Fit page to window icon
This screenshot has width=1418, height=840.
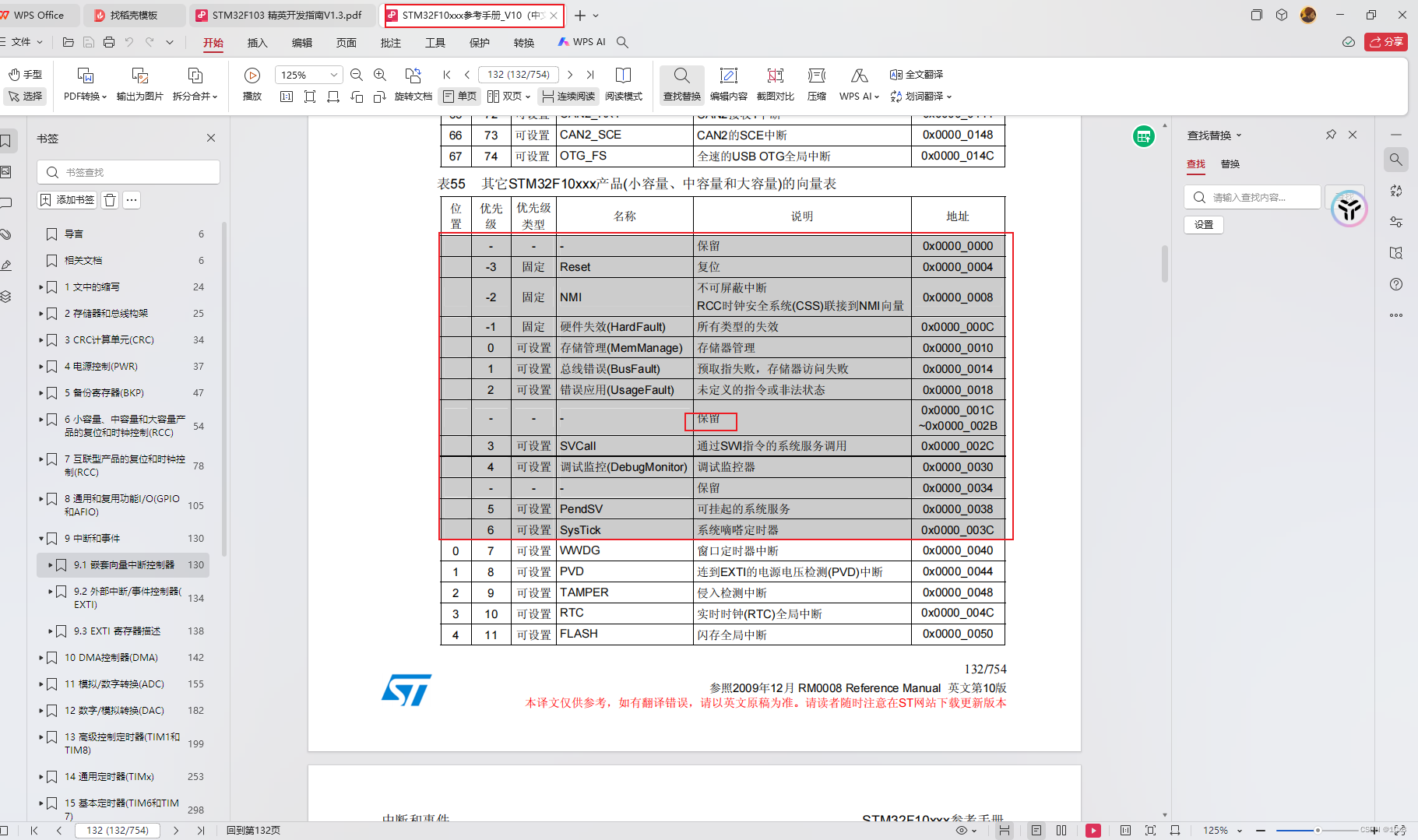pos(310,97)
